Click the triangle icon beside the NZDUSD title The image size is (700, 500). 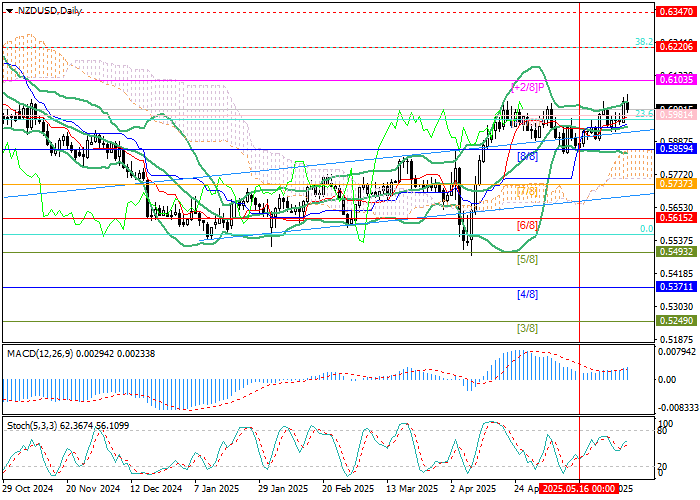(x=5, y=9)
